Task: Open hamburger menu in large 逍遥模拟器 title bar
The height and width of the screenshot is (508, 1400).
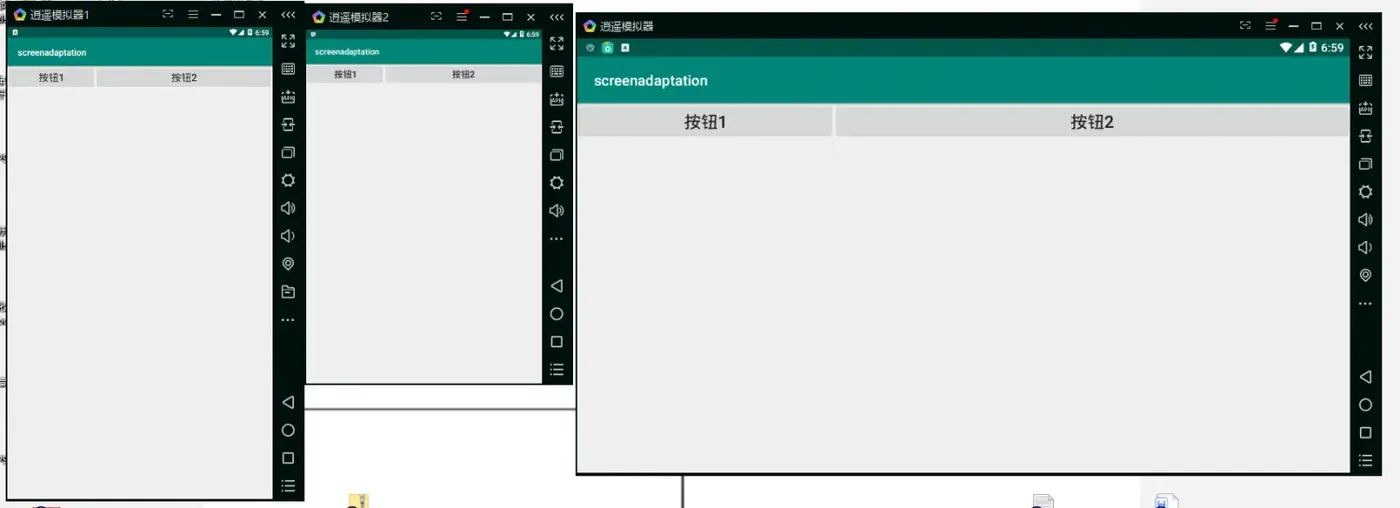Action: (x=1270, y=26)
